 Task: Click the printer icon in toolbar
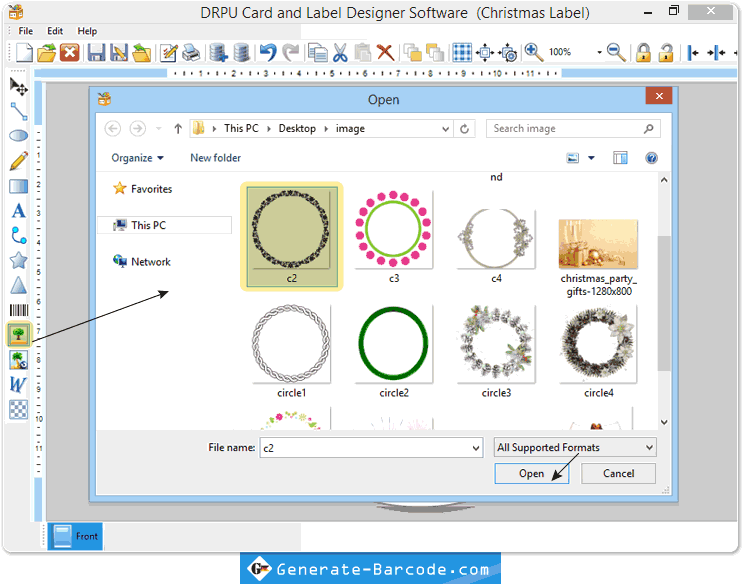pos(192,52)
